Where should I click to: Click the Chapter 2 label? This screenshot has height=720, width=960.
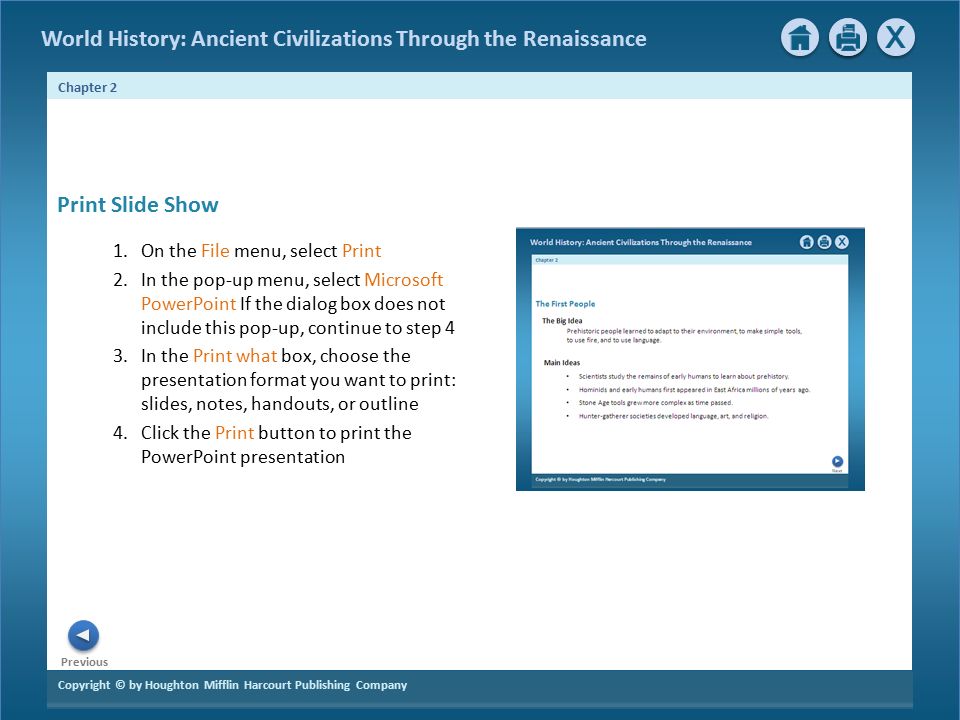[x=87, y=88]
